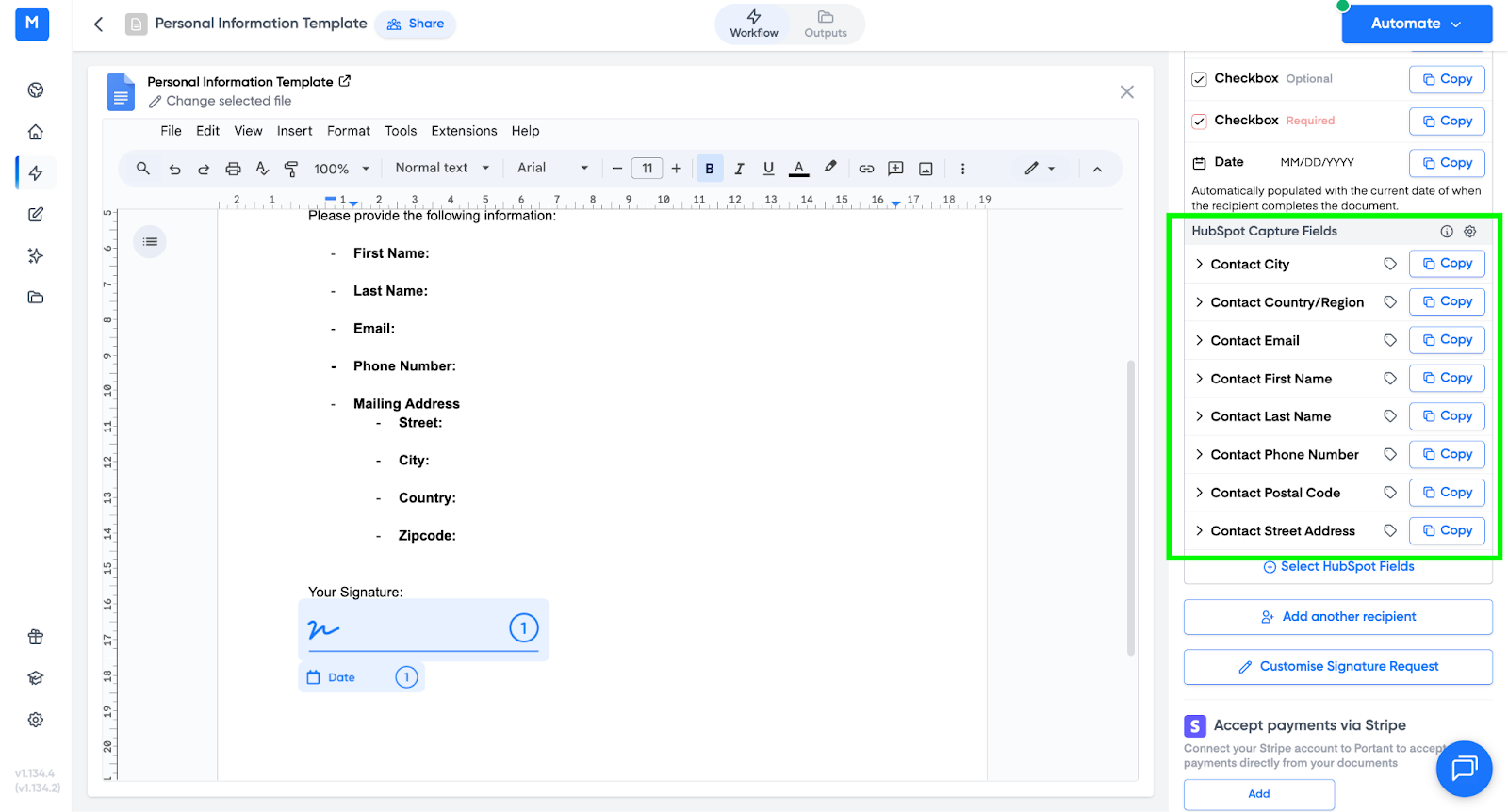The width and height of the screenshot is (1508, 812).
Task: Open the document outline icon
Action: click(x=150, y=242)
